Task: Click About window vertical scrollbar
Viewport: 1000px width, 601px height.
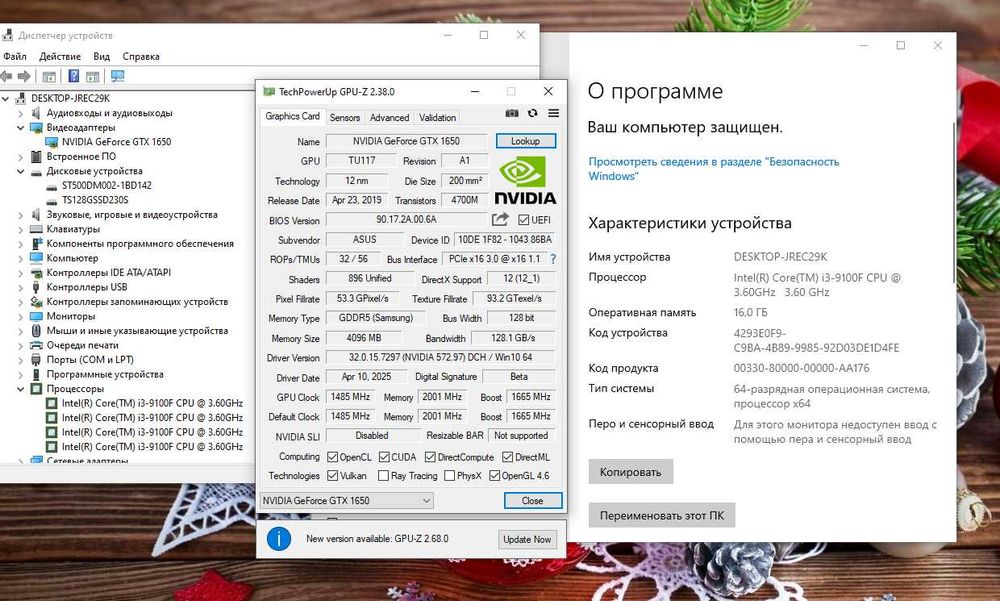Action: [953, 204]
